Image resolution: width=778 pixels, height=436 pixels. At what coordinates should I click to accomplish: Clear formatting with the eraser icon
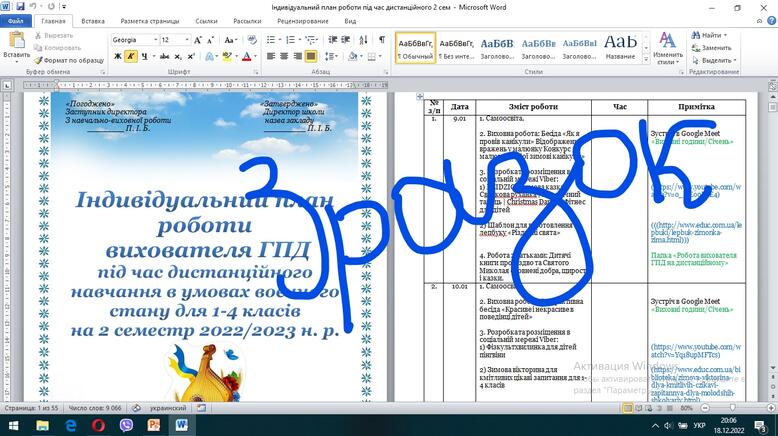(x=252, y=40)
